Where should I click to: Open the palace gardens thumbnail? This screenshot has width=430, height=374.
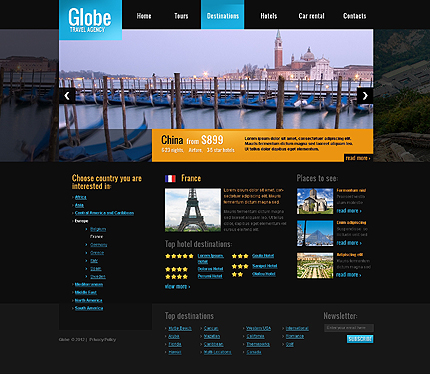click(315, 265)
